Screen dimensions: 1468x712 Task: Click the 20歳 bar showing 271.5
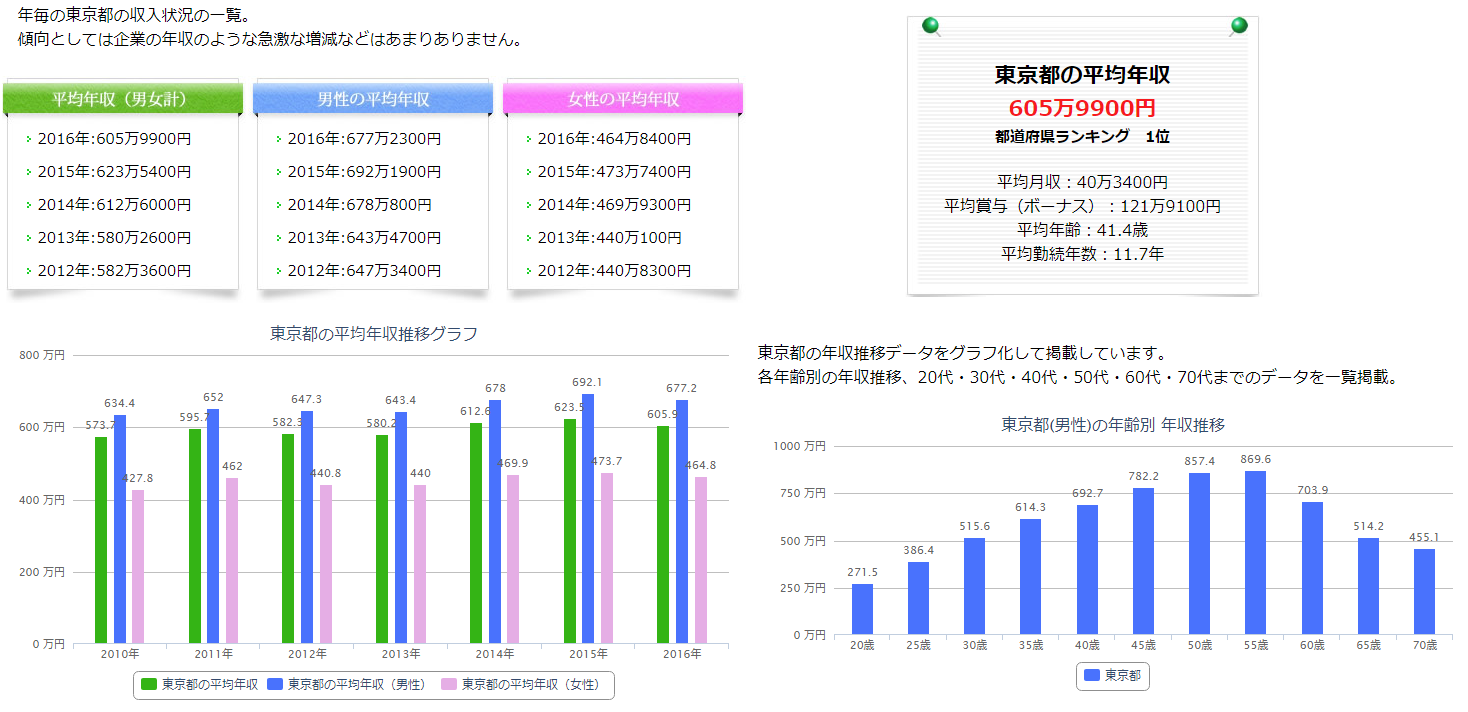(862, 608)
